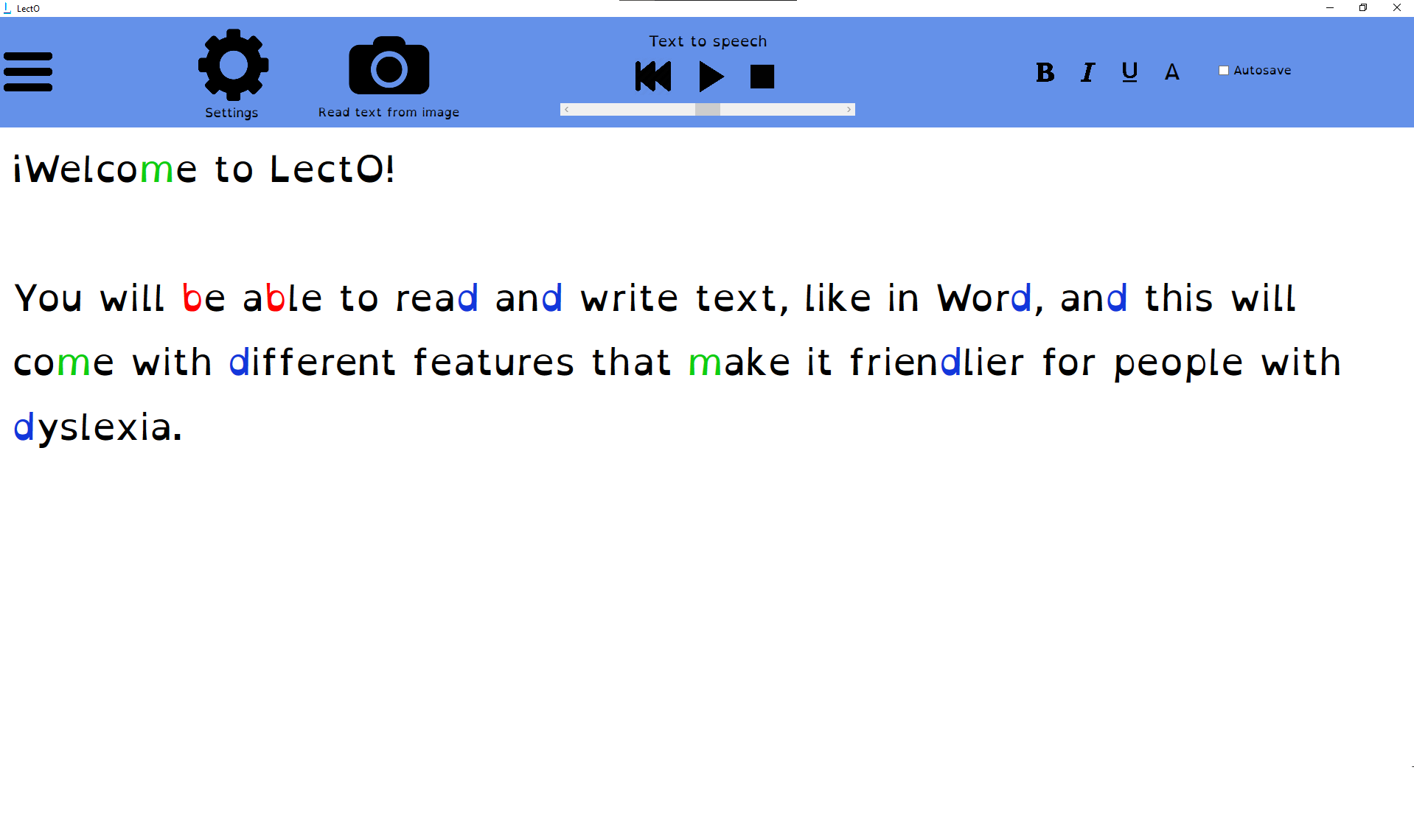Click the slider's right arrow
This screenshot has width=1414, height=840.
pyautogui.click(x=849, y=110)
